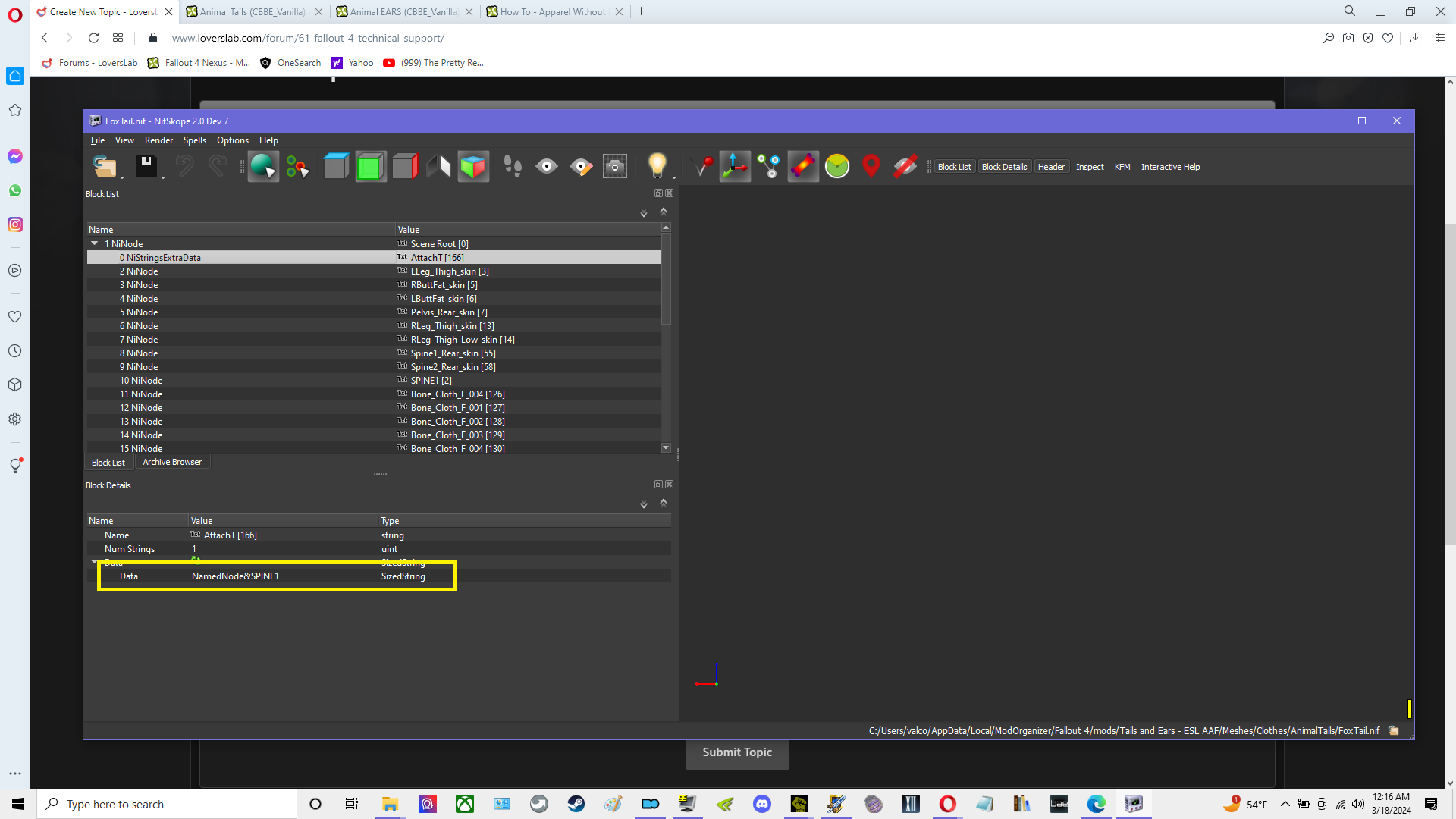This screenshot has height=819, width=1456.
Task: Open Instagram in Opera sidebar
Action: coord(15,224)
